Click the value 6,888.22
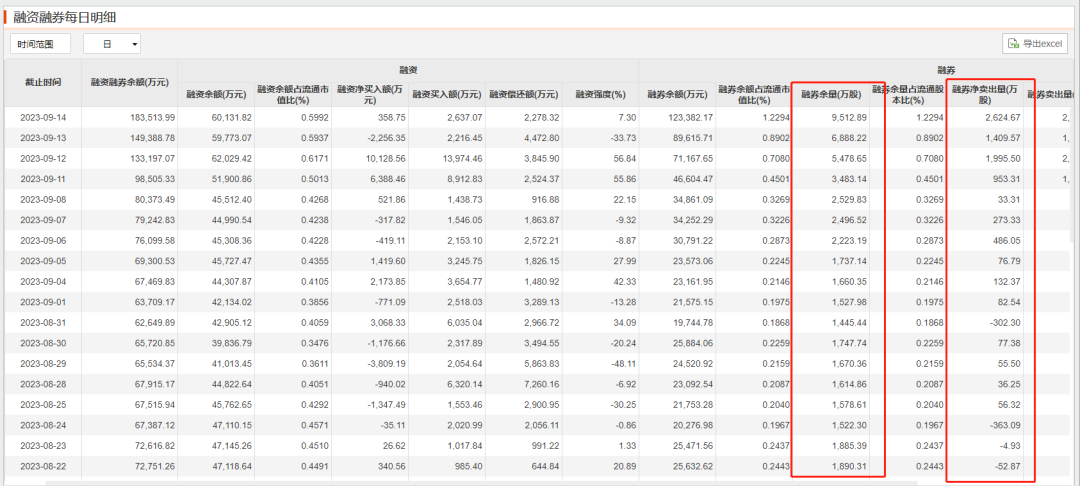Viewport: 1080px width, 486px height. click(x=849, y=138)
